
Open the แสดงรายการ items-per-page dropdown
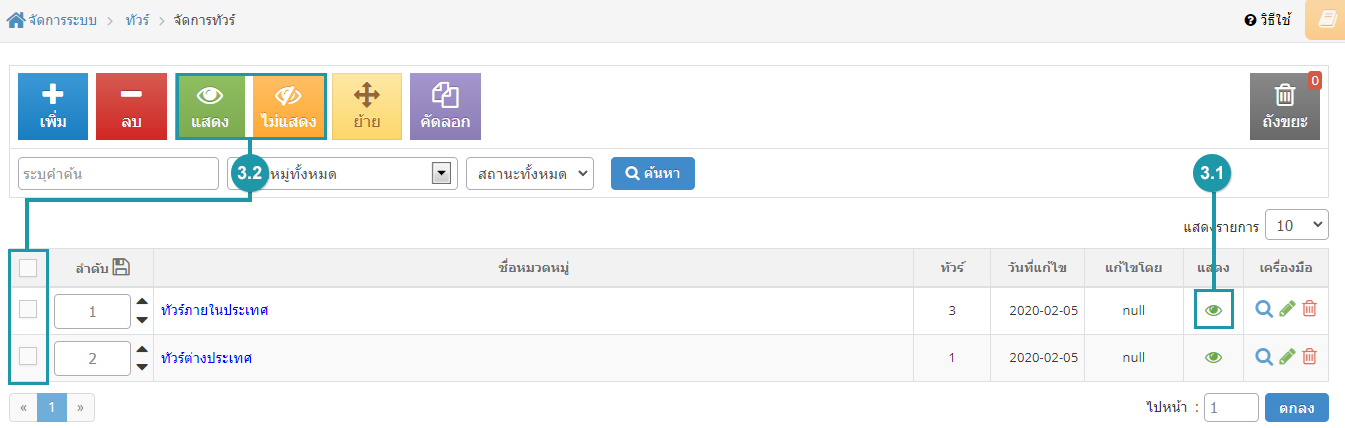coord(1297,225)
